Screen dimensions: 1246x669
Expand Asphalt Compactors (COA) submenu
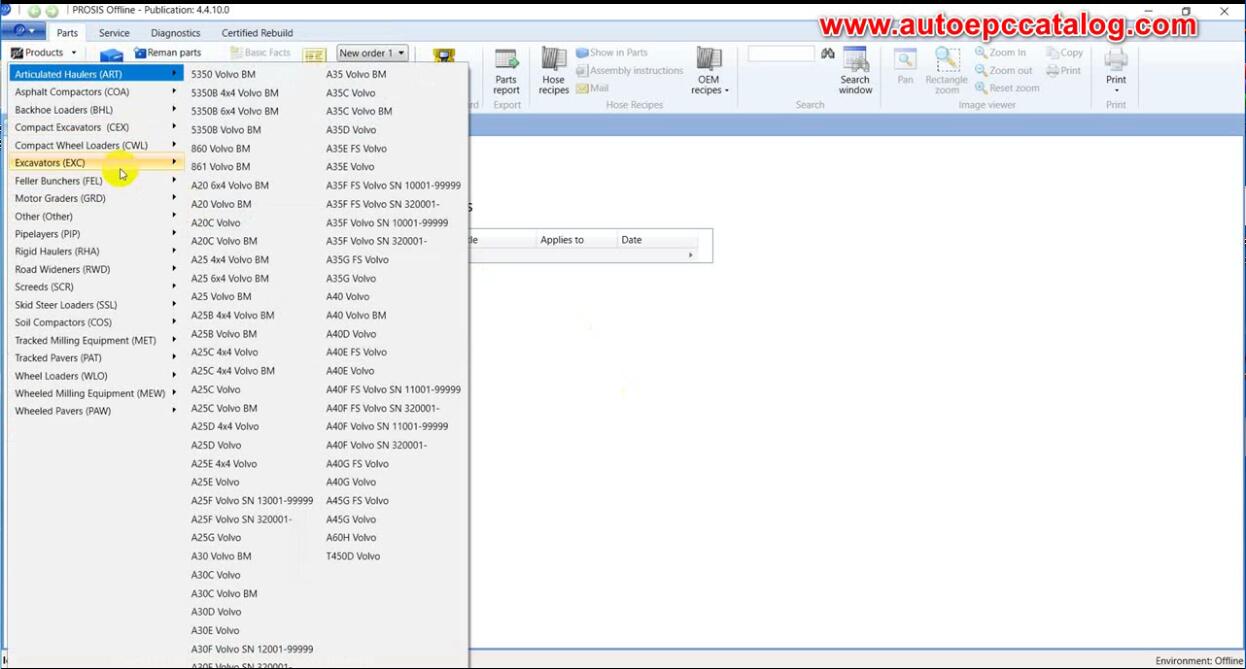96,92
